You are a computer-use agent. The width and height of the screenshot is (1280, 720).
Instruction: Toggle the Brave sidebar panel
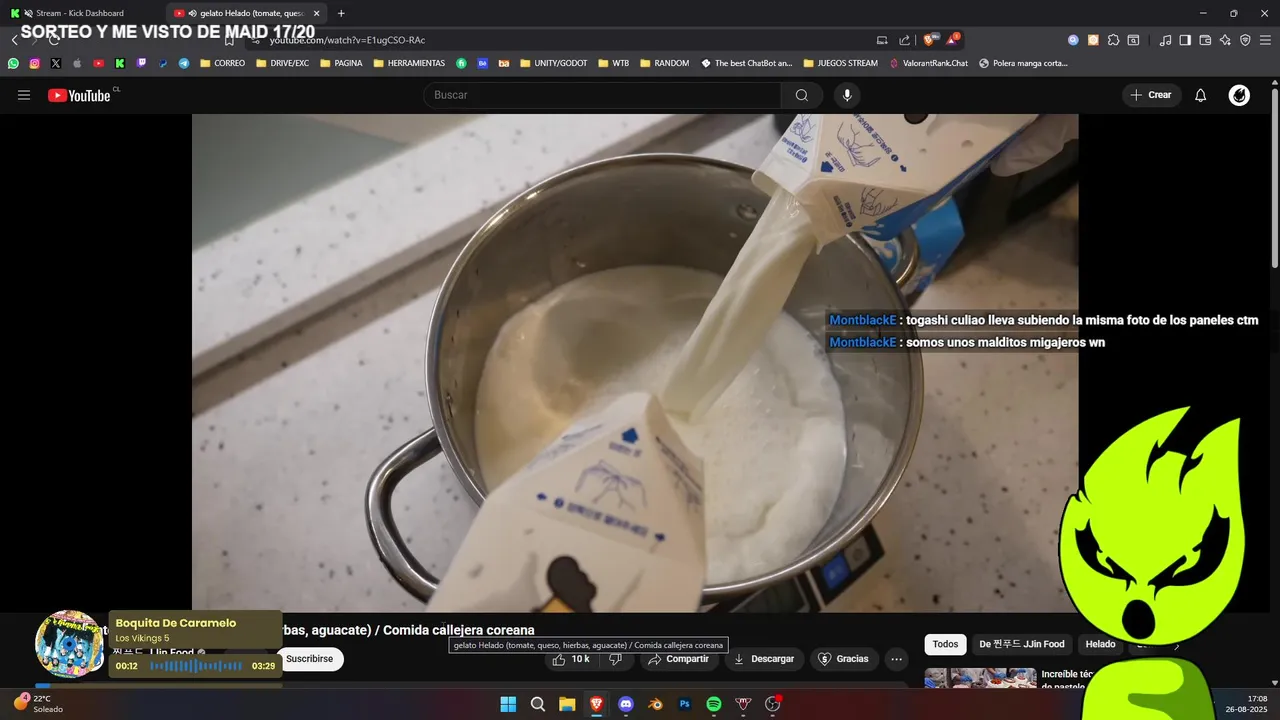[x=1185, y=40]
